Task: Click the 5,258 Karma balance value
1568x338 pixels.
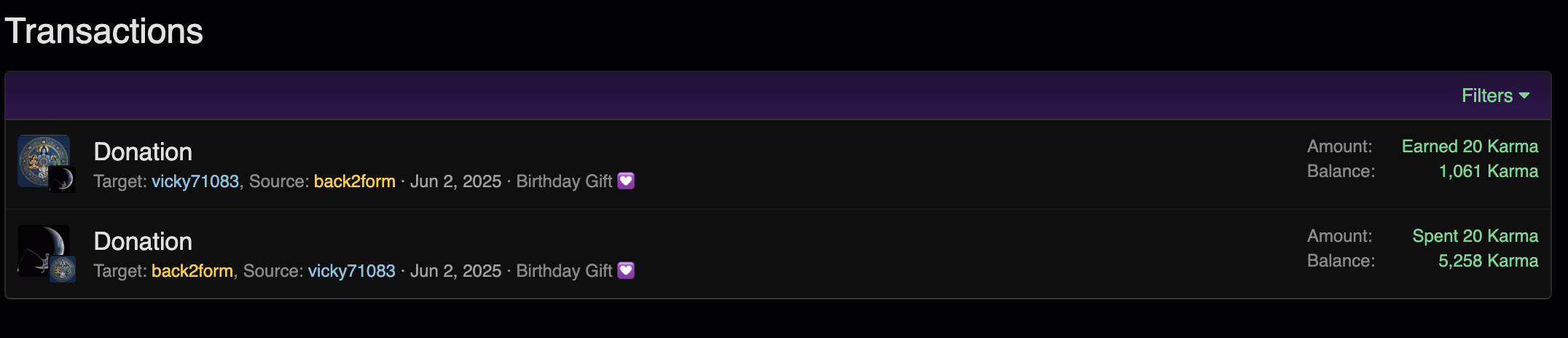Action: [1488, 261]
